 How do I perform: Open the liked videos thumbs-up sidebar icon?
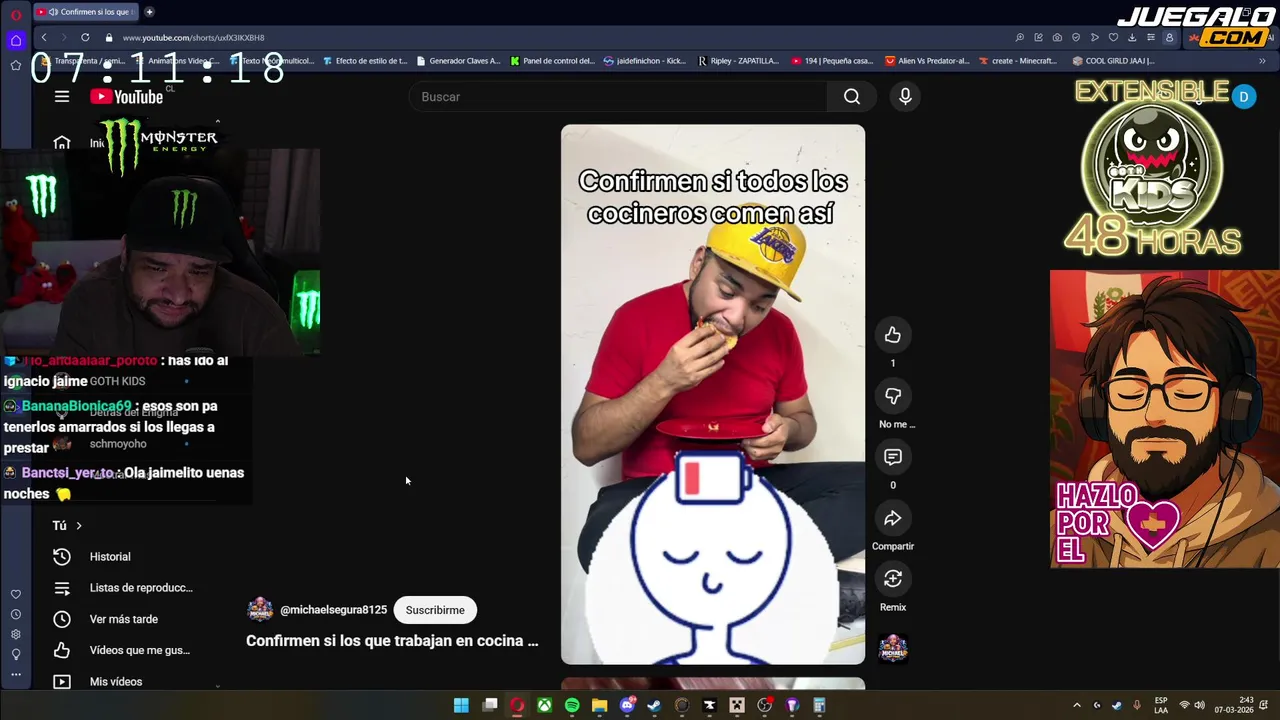(62, 650)
